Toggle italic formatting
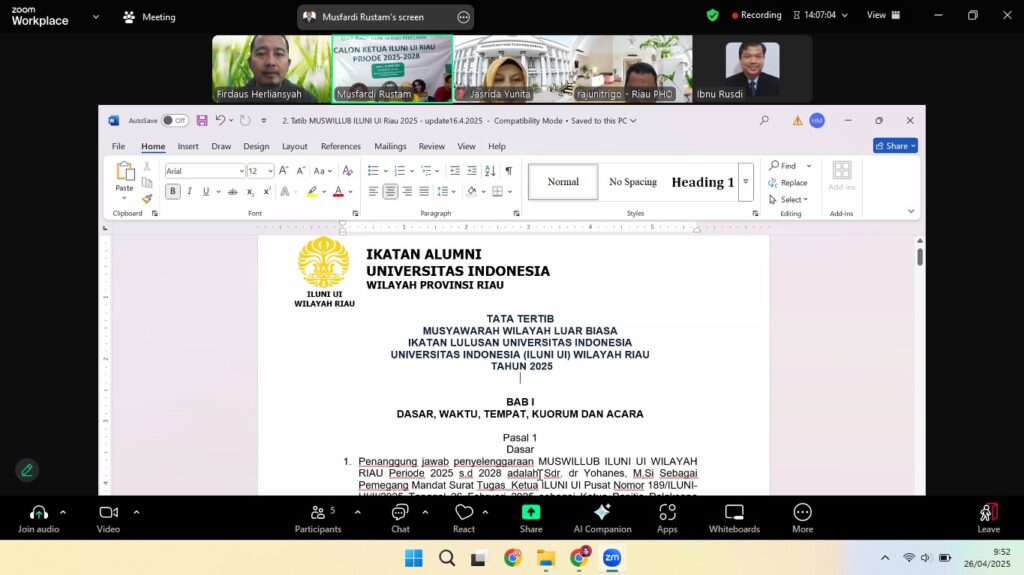The image size is (1024, 575). pos(189,191)
